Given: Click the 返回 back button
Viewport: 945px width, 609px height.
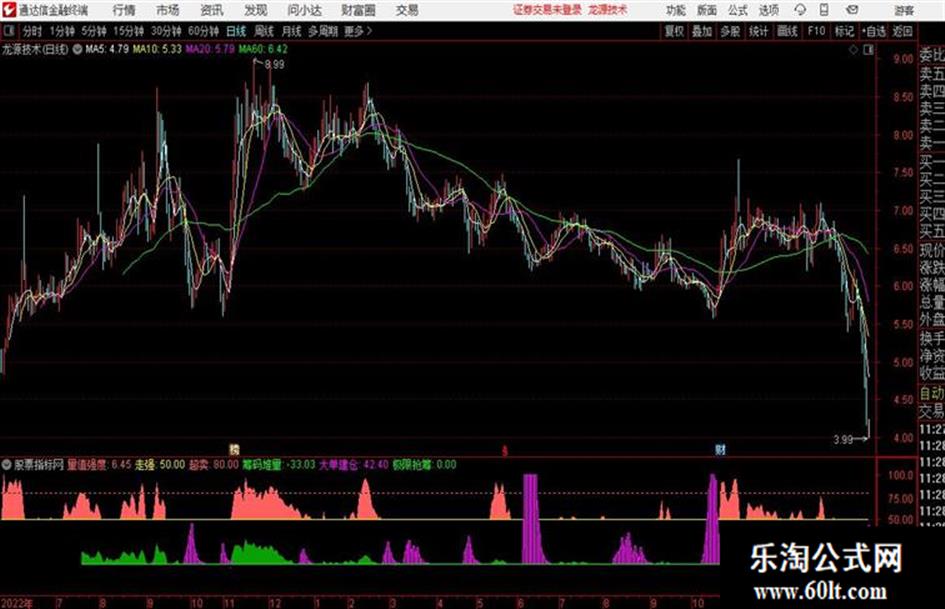Looking at the screenshot, I should 902,31.
